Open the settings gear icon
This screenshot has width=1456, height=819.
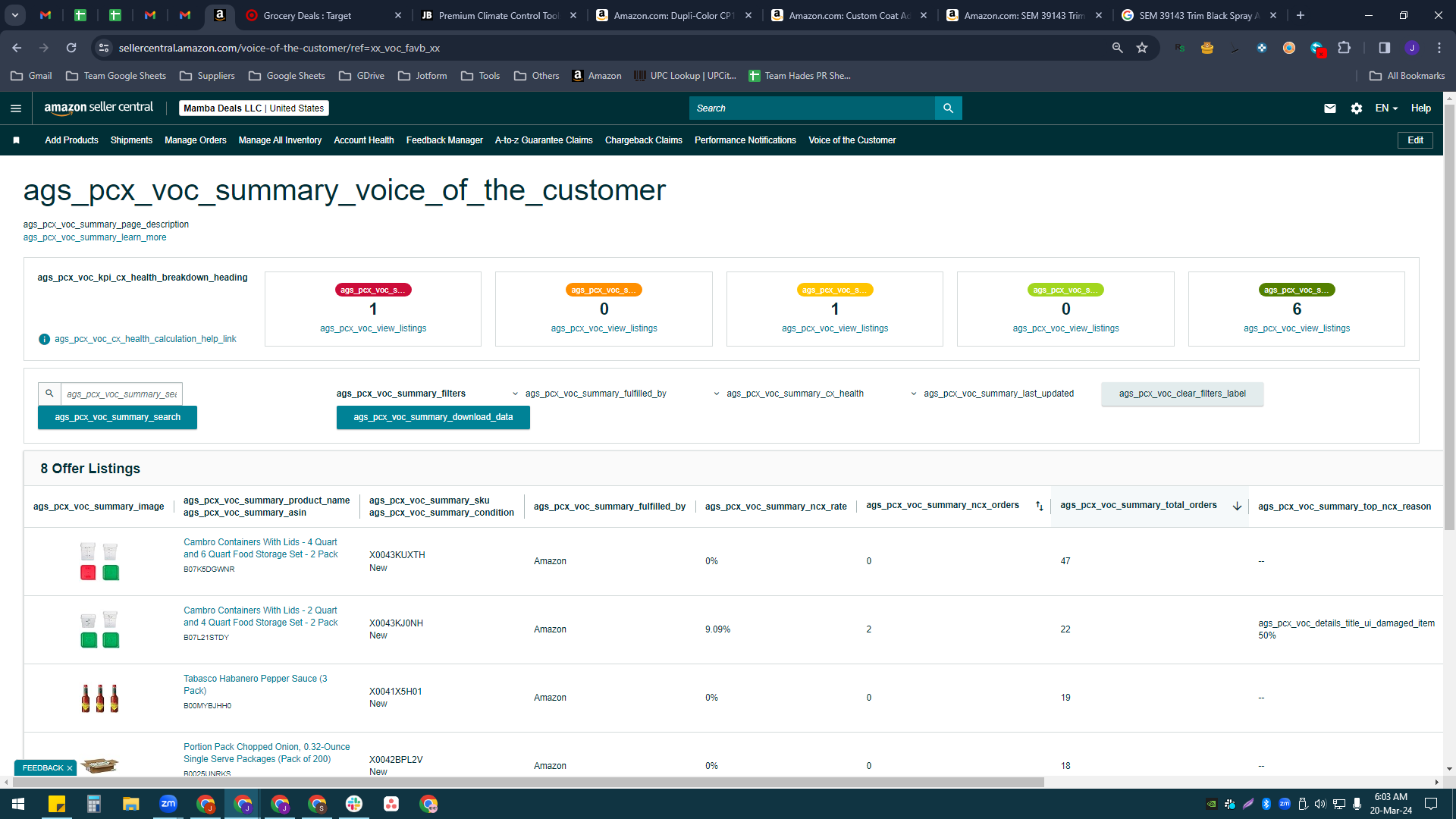pos(1357,108)
